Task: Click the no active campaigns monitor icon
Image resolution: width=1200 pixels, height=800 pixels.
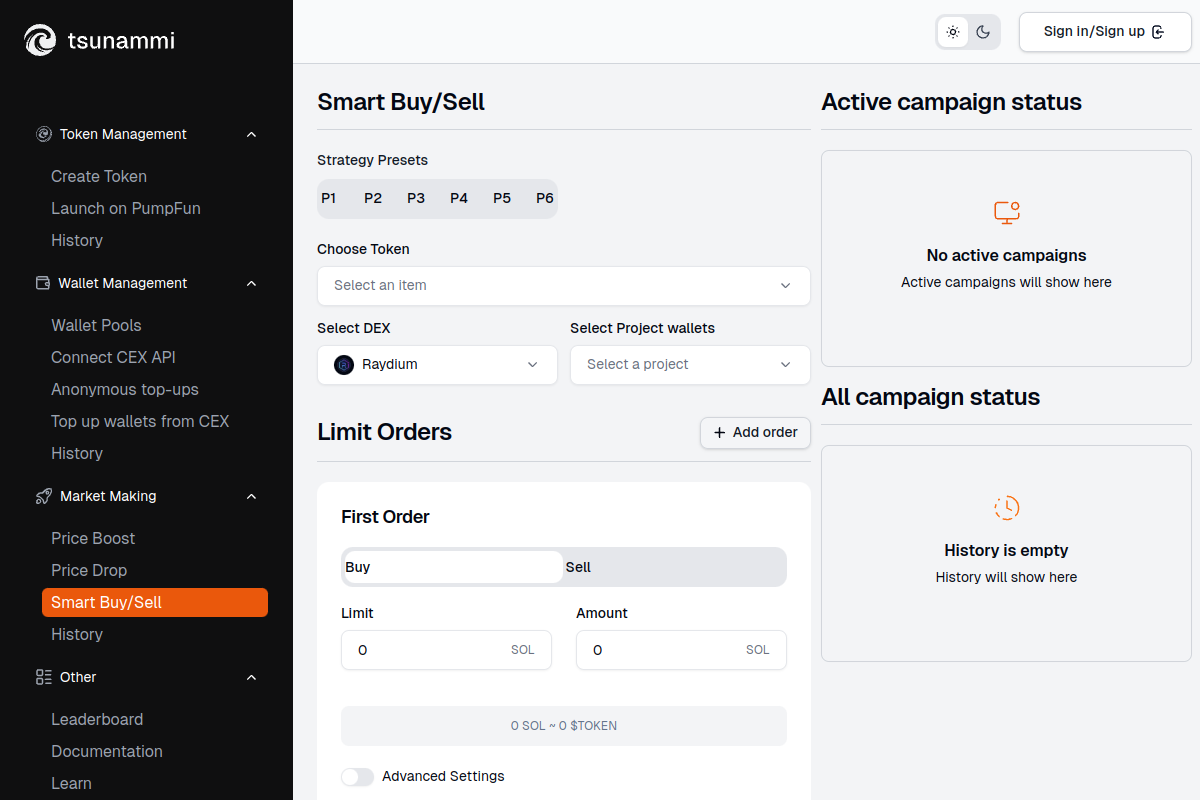Action: click(x=1006, y=212)
